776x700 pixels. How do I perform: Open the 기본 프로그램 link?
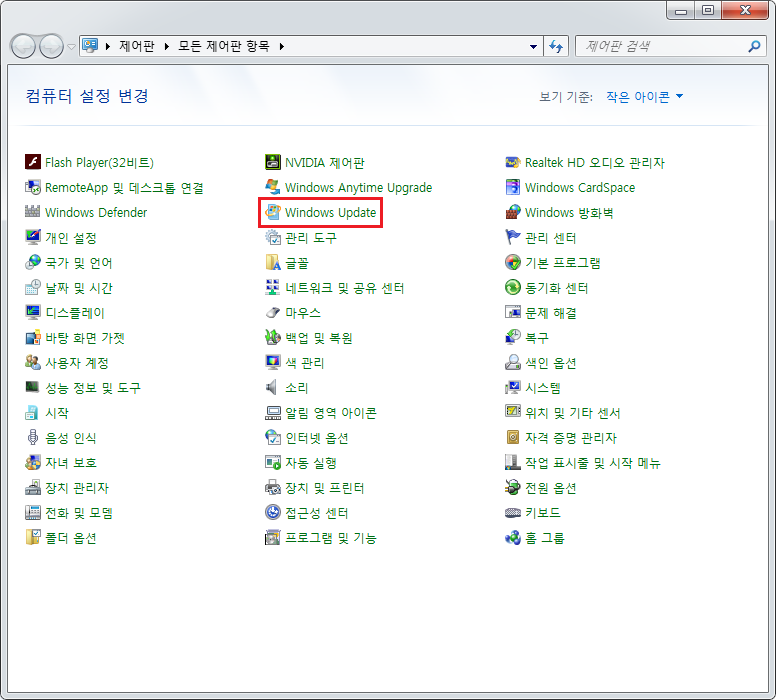562,262
